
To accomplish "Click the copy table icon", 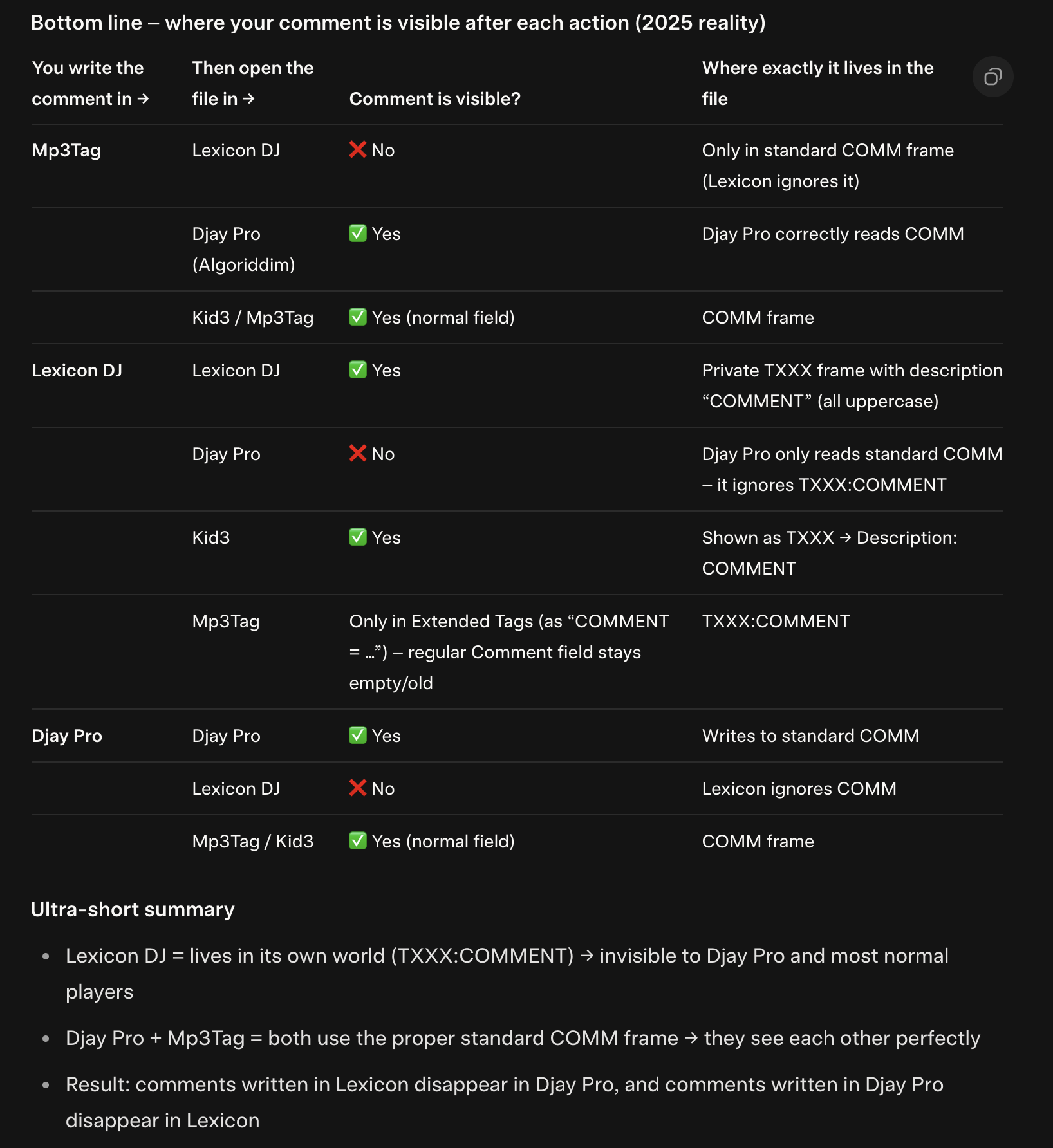I will click(x=992, y=77).
